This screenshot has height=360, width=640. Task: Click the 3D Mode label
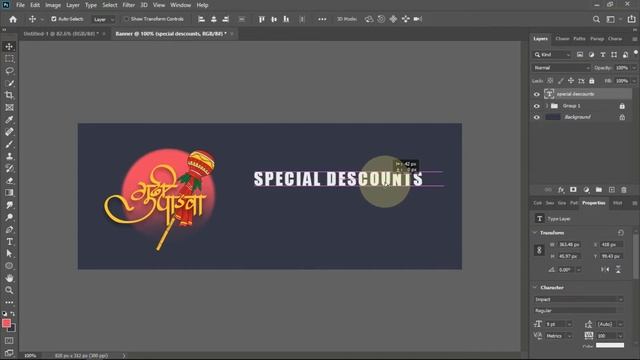pos(347,19)
